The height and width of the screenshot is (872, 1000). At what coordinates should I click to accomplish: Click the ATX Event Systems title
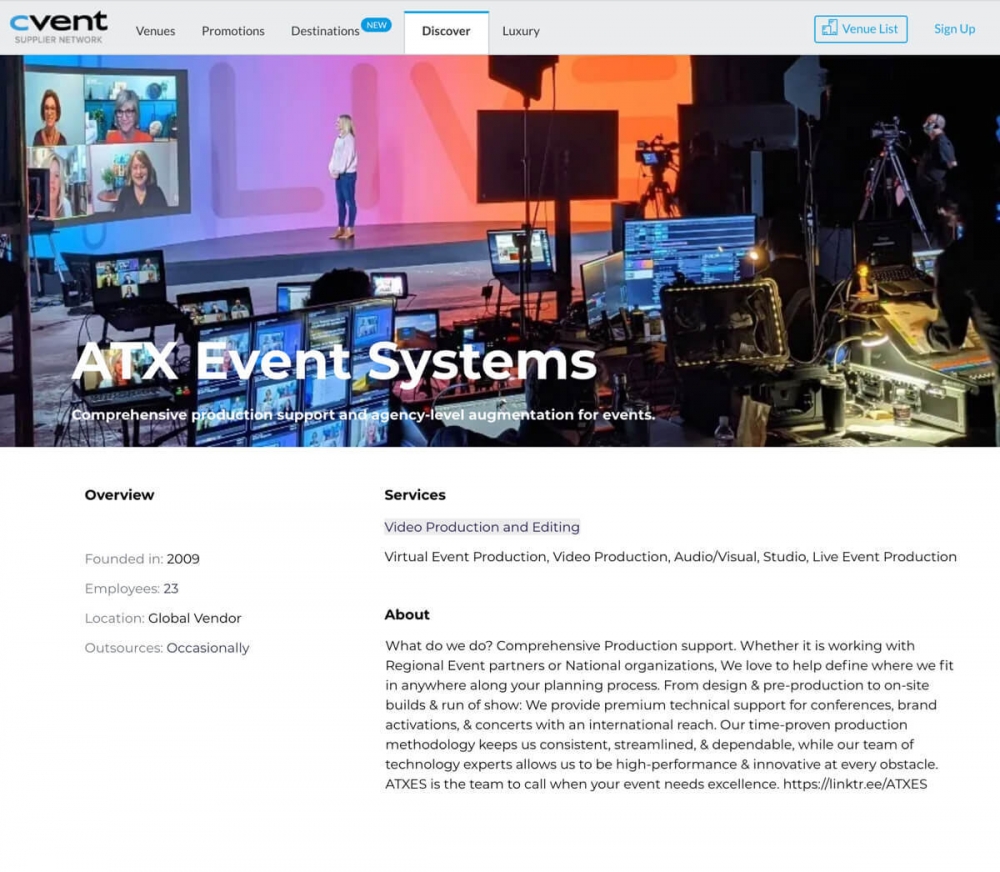click(334, 361)
